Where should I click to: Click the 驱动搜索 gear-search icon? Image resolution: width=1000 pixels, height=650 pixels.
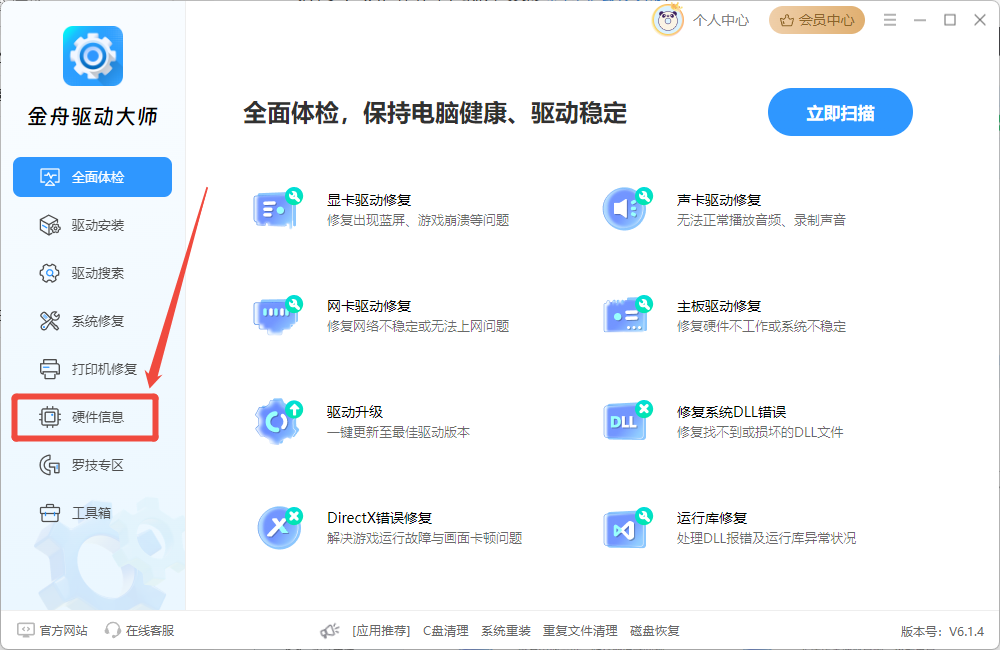click(x=50, y=273)
